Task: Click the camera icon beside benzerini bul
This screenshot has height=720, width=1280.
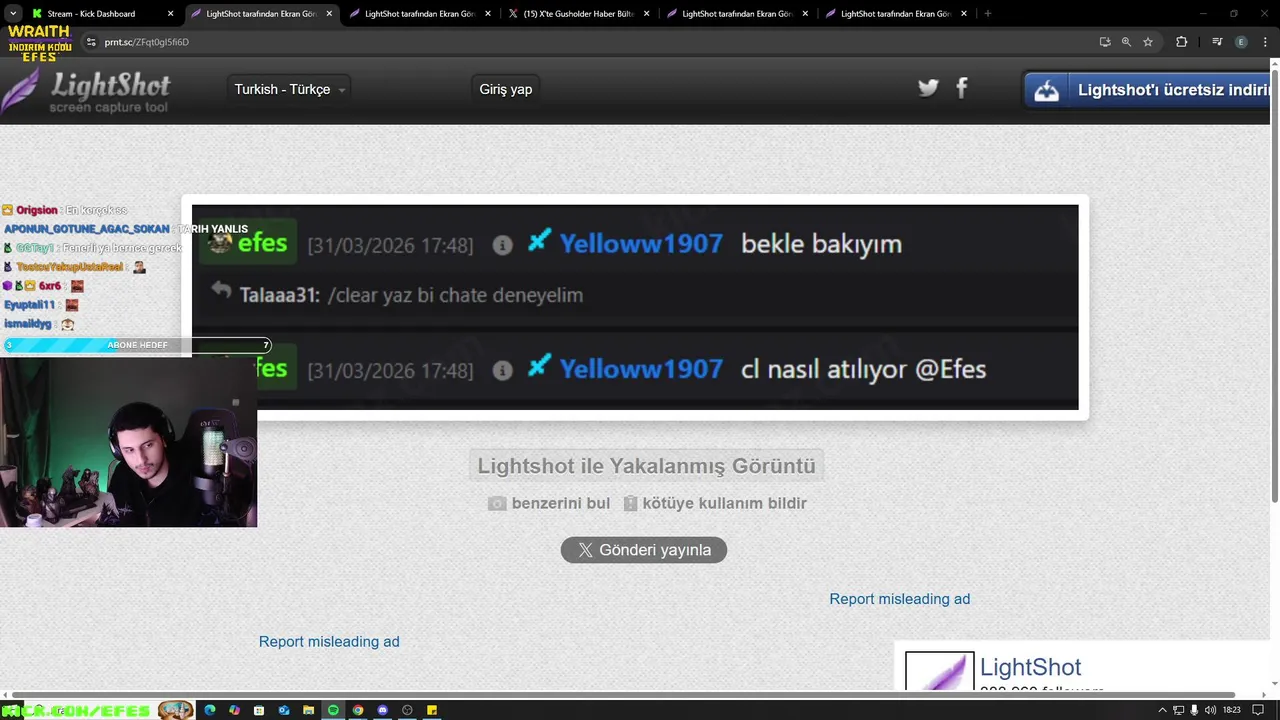Action: pyautogui.click(x=497, y=503)
